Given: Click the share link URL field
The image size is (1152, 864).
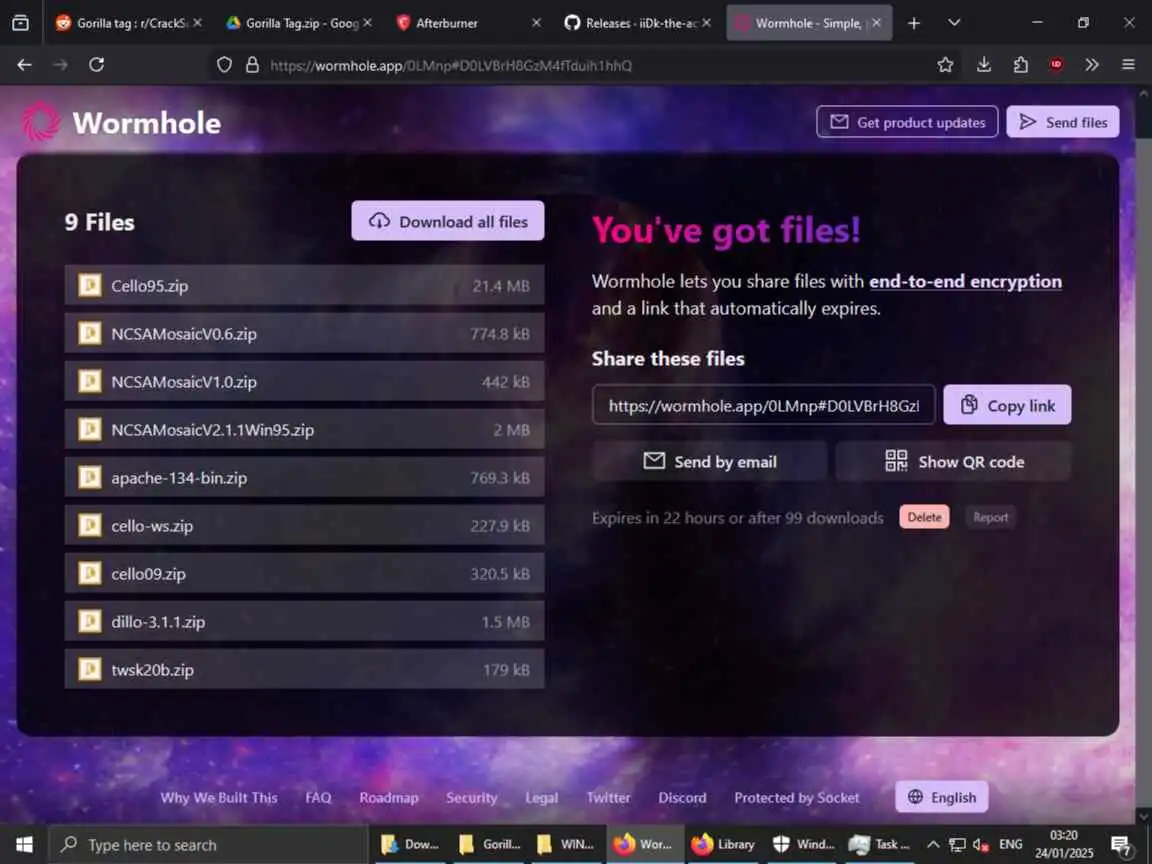Looking at the screenshot, I should (x=763, y=405).
